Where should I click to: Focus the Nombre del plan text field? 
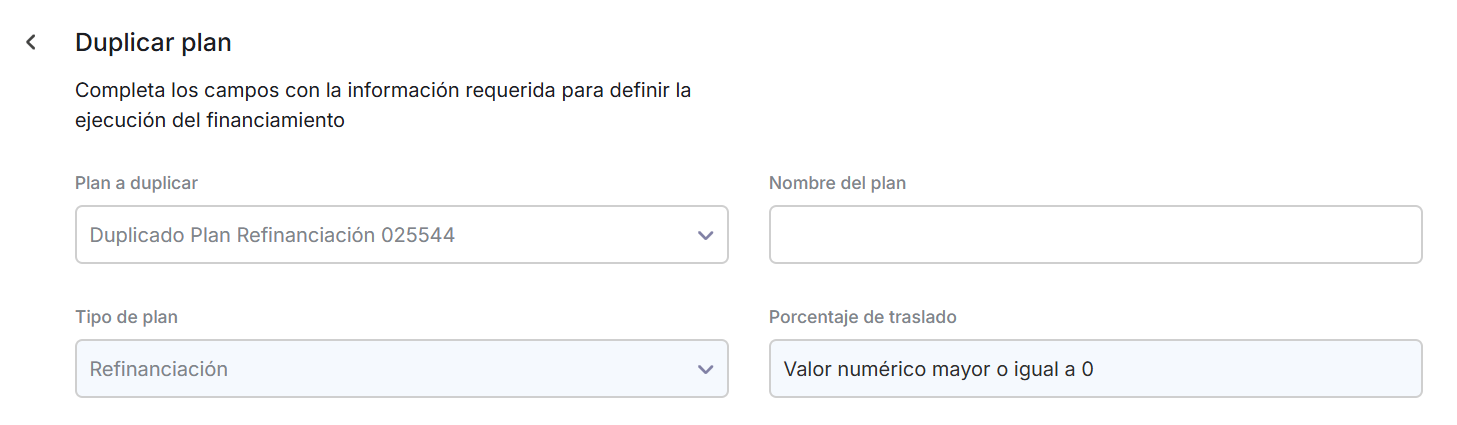1095,235
